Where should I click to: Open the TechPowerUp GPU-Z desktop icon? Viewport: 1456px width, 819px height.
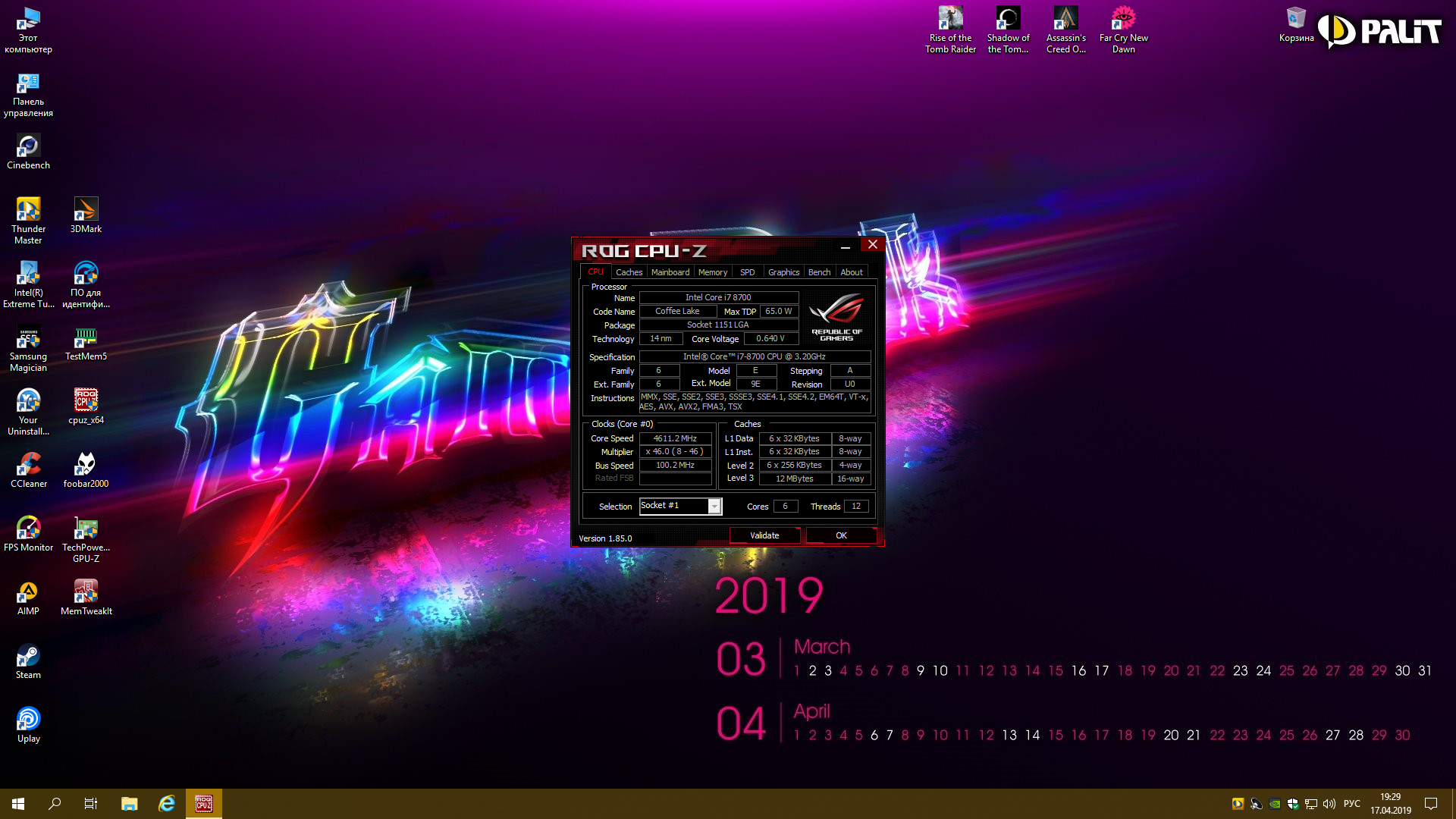[86, 529]
